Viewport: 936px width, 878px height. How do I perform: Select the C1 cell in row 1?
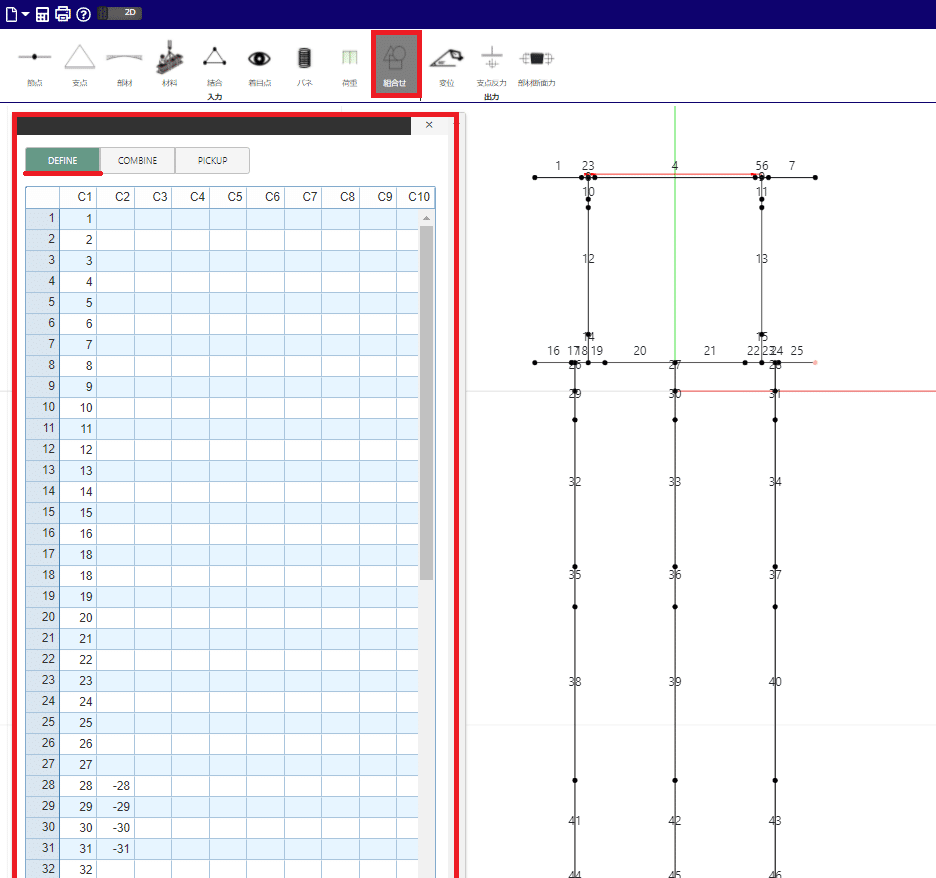(x=78, y=218)
